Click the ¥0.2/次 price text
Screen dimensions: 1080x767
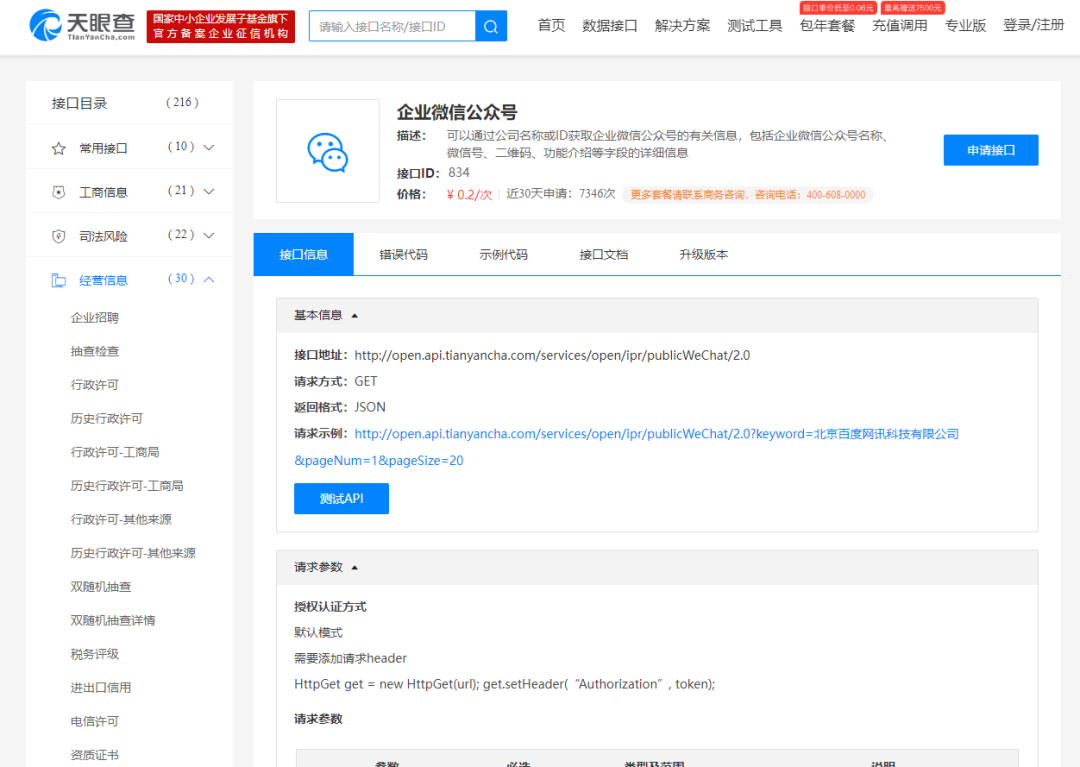pos(469,195)
